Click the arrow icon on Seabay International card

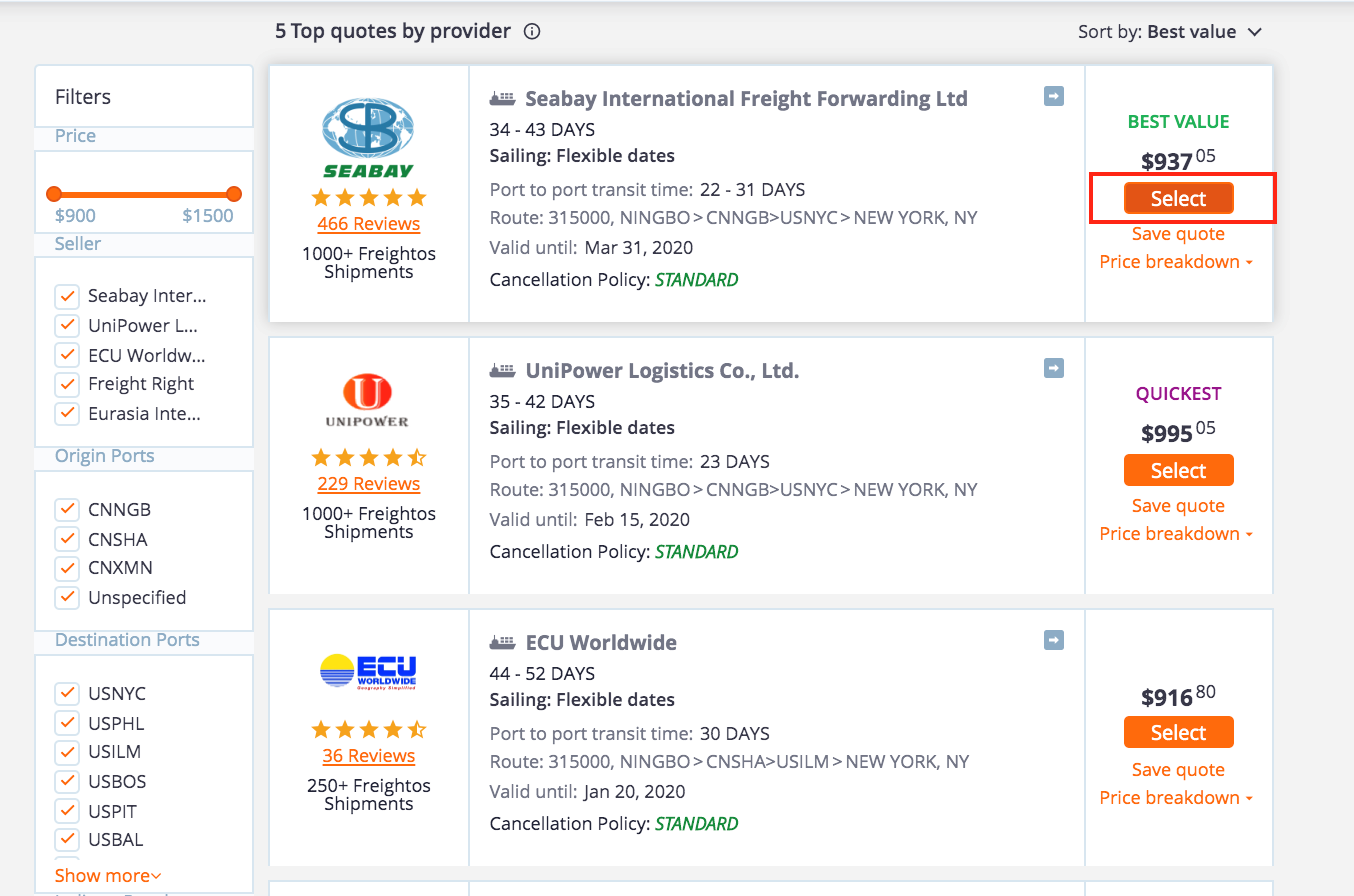[1054, 96]
